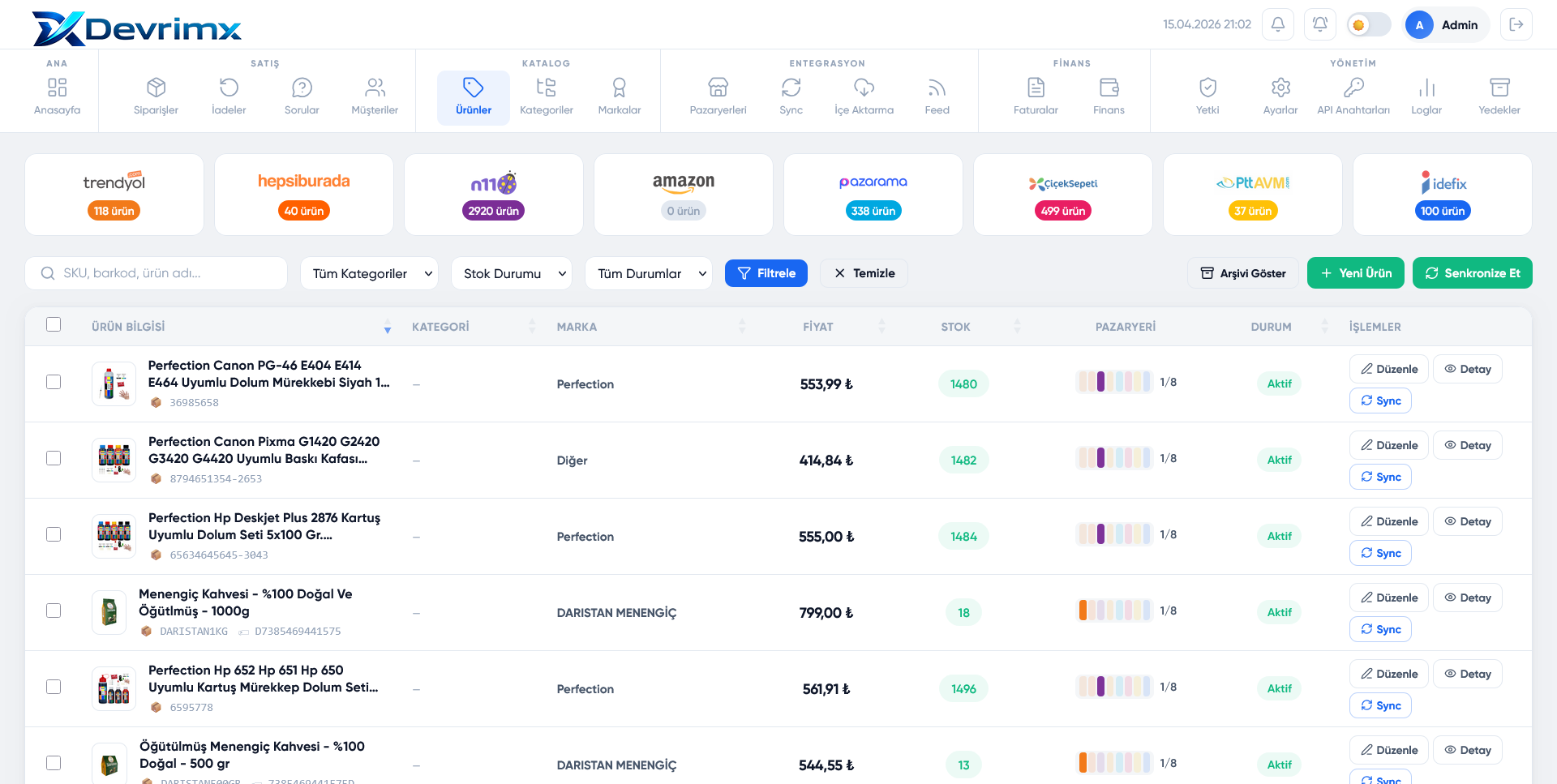Click the notification bell icon

[x=1277, y=24]
